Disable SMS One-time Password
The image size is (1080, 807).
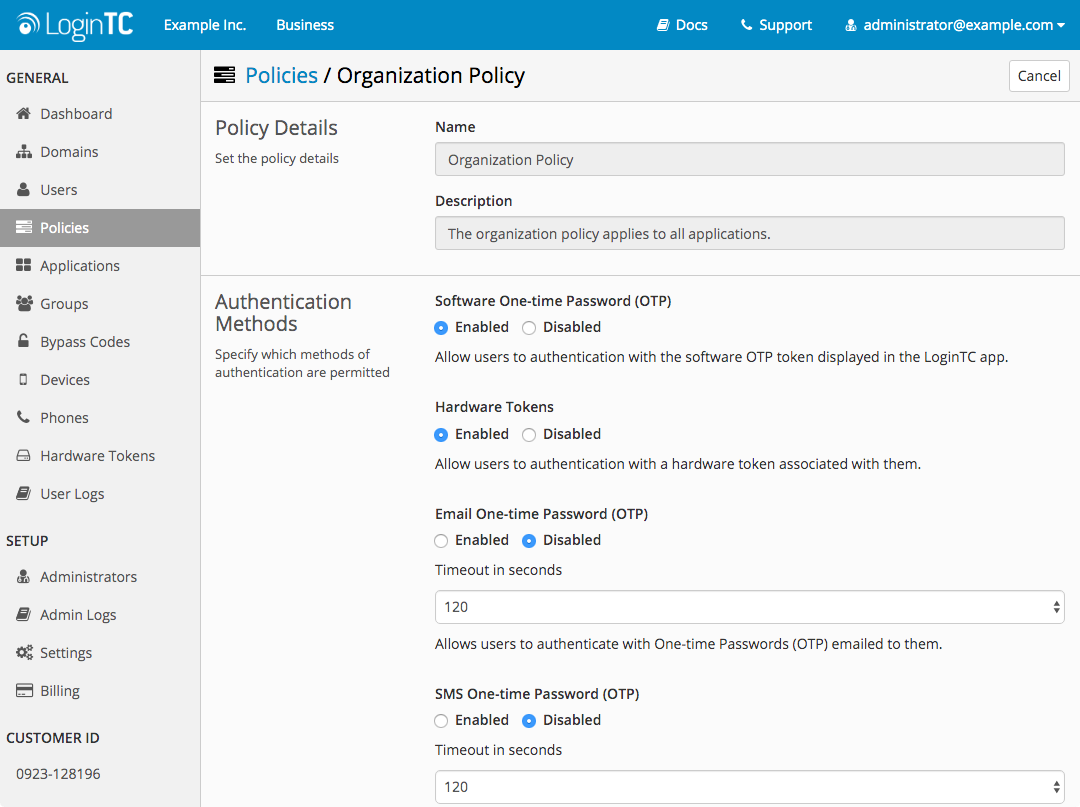pos(529,721)
